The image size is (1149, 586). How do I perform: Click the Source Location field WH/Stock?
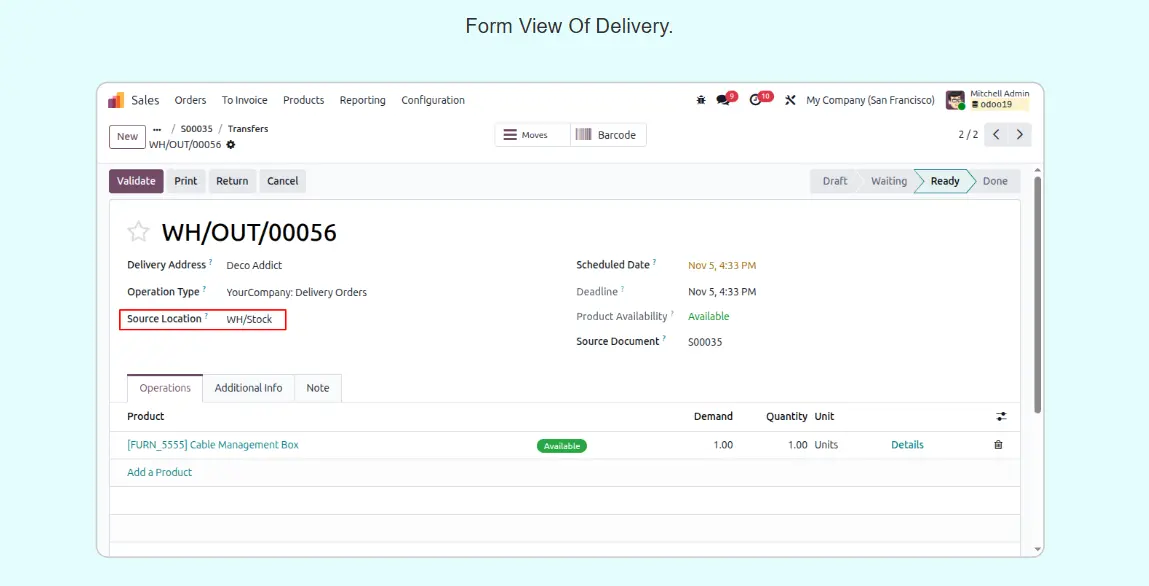coord(249,320)
